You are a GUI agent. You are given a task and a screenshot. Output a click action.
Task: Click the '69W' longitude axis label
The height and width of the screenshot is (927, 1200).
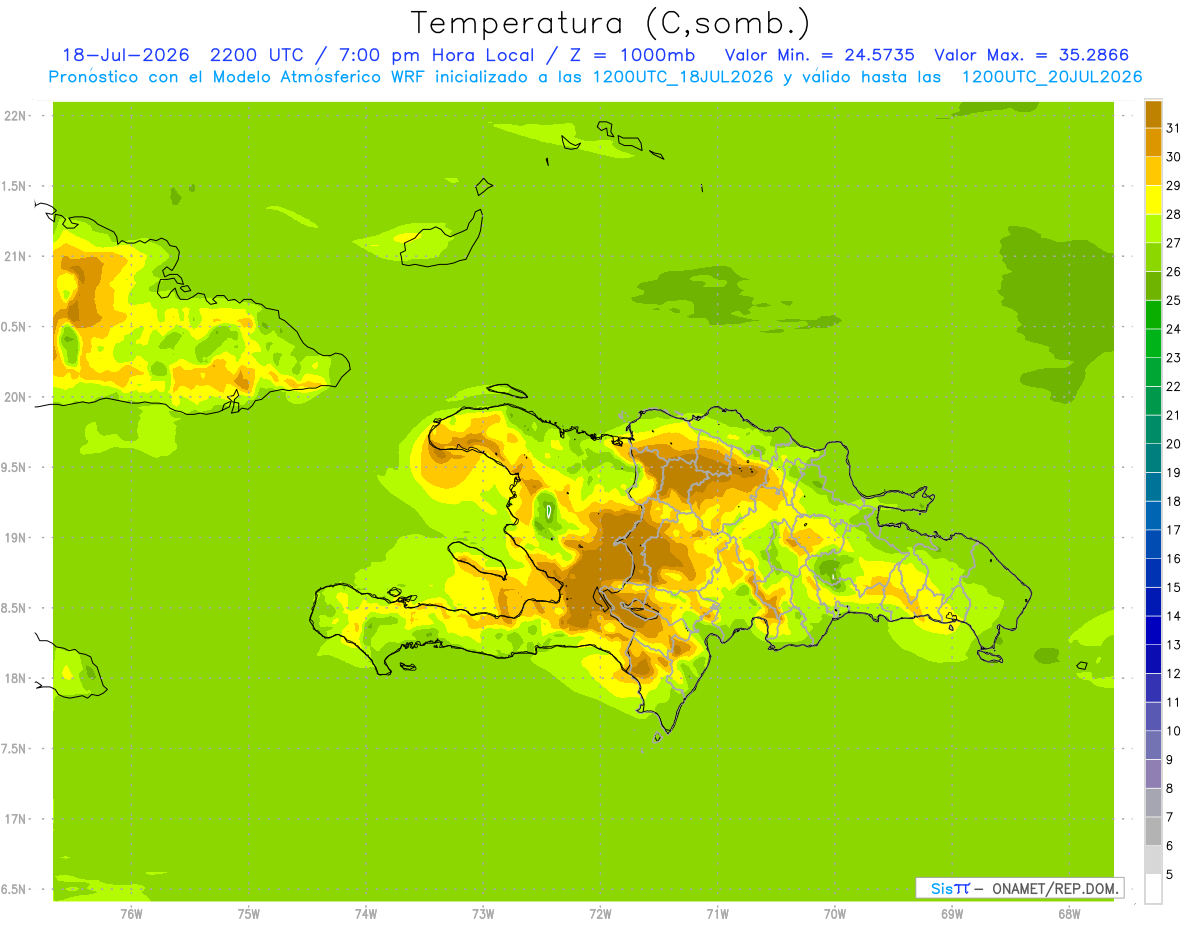pos(952,914)
